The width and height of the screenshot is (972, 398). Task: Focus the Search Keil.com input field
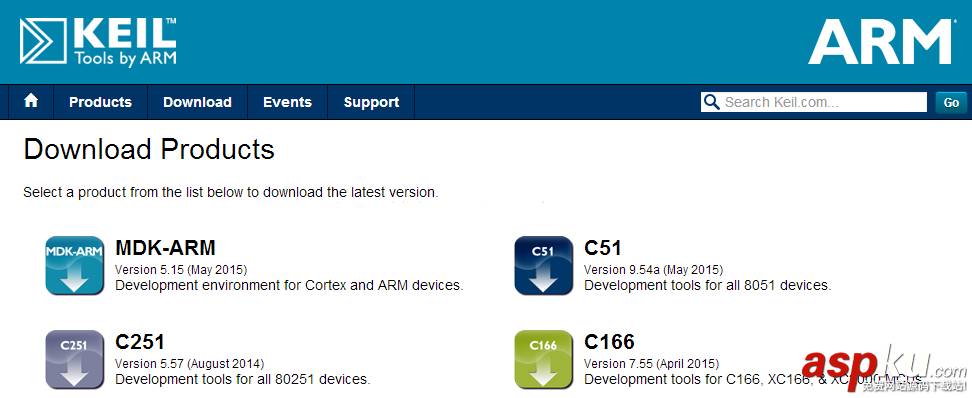(814, 102)
